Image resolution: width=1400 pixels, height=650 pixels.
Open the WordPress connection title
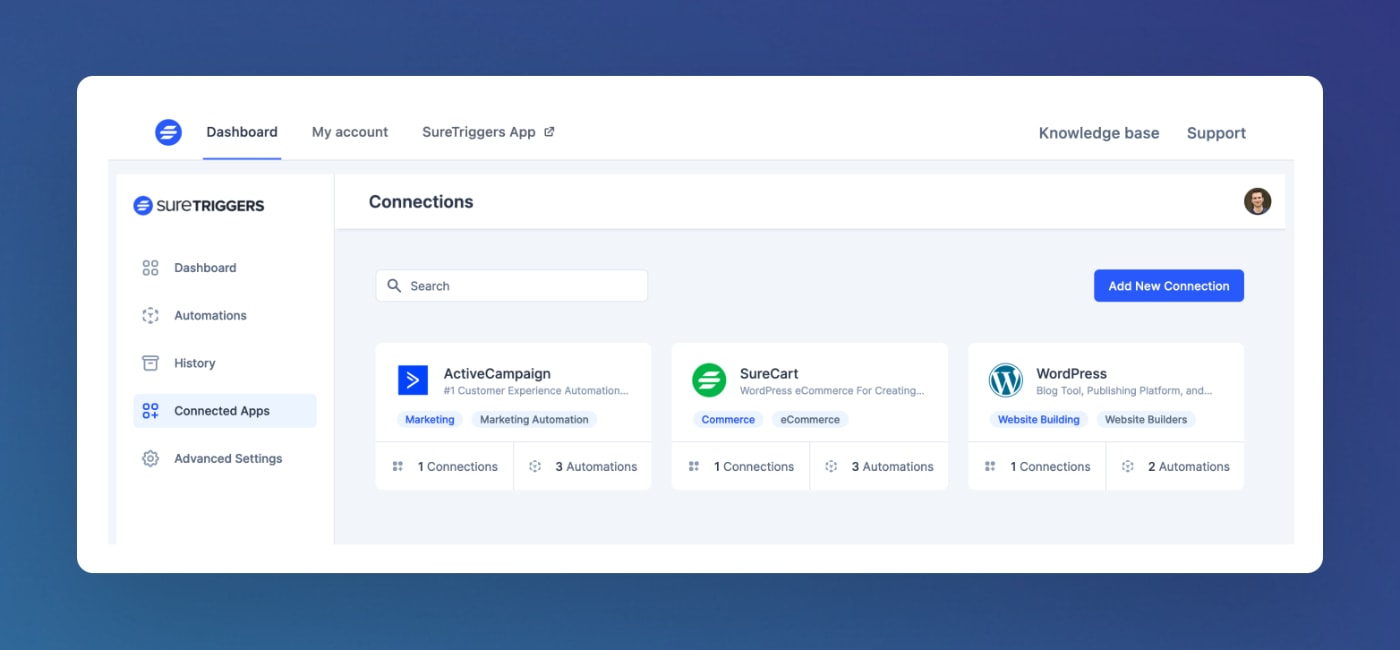[x=1071, y=374]
